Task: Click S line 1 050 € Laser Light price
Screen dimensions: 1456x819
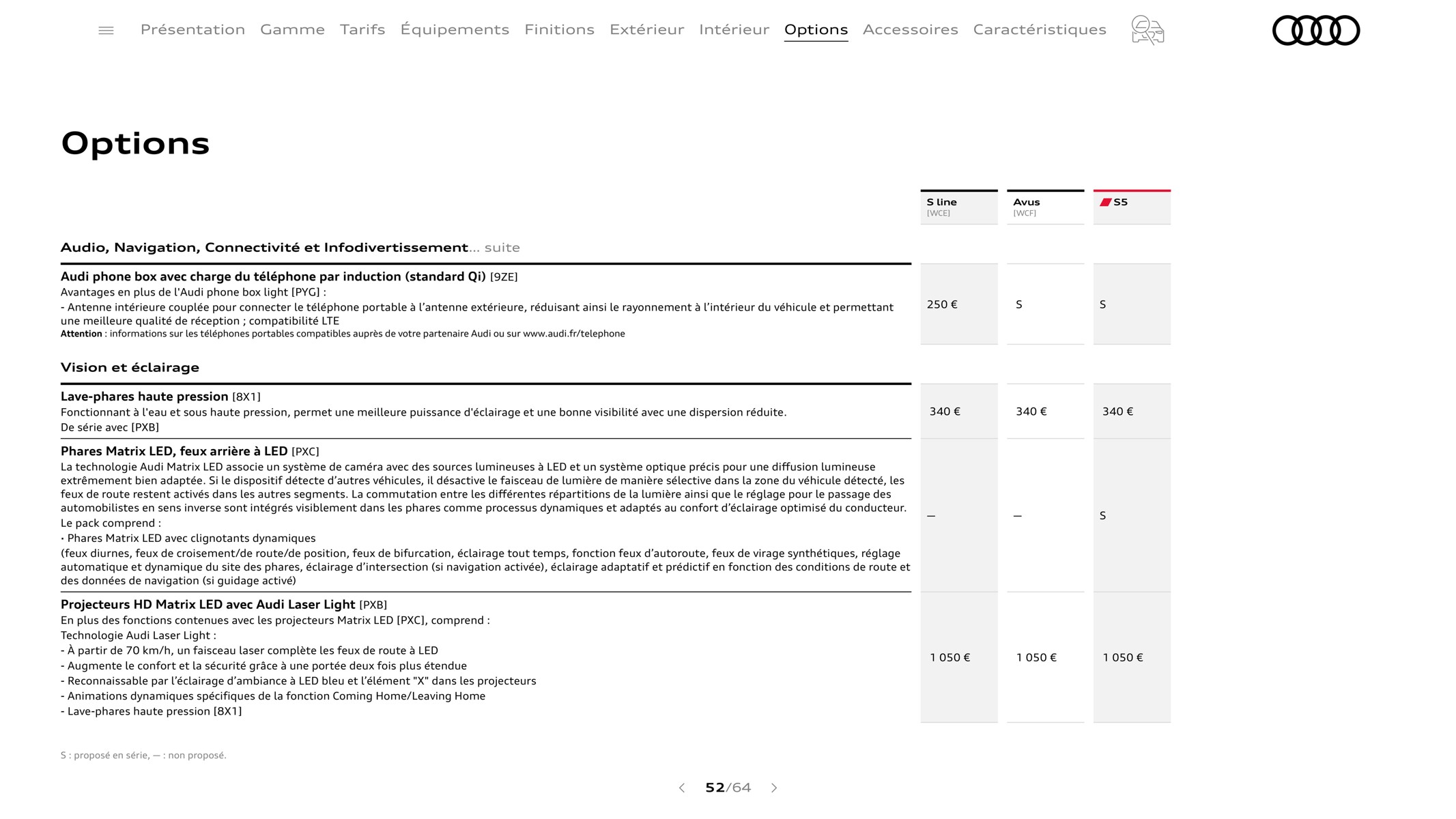Action: point(959,657)
